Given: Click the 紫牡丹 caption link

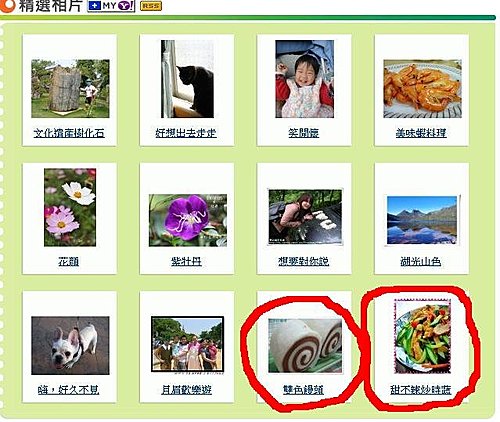Looking at the screenshot, I should pyautogui.click(x=186, y=262).
